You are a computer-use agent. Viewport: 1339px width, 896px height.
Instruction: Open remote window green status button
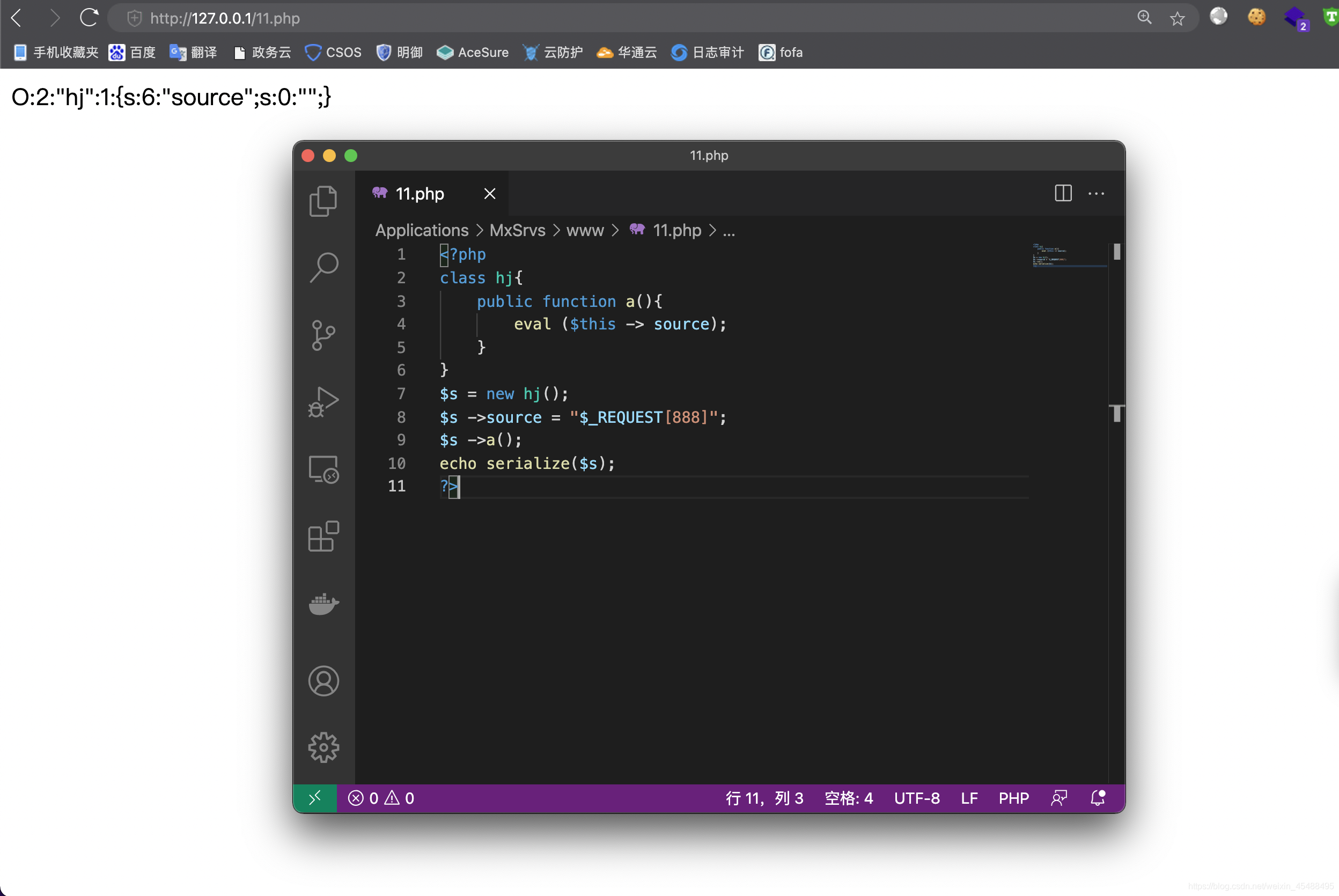tap(315, 798)
